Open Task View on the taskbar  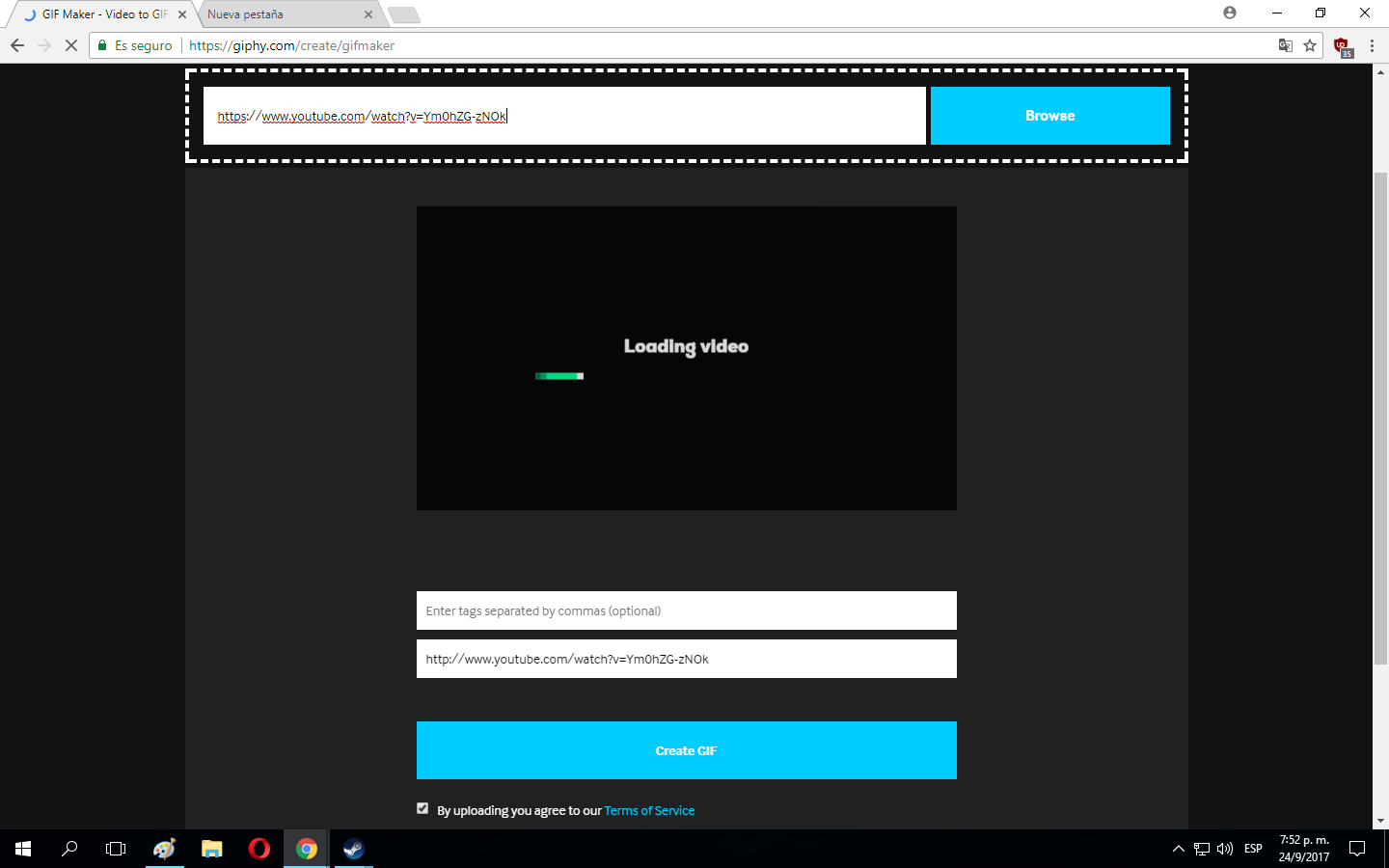pos(116,849)
